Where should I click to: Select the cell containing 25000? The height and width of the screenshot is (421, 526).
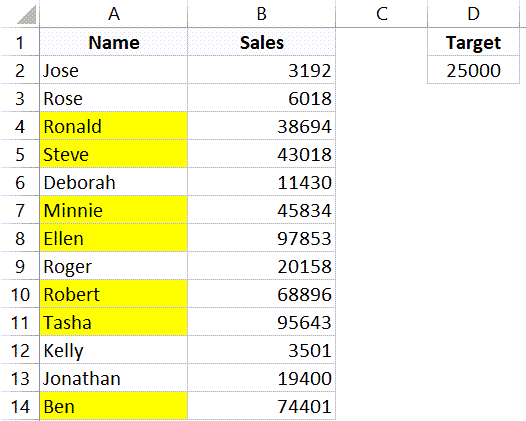pos(473,70)
